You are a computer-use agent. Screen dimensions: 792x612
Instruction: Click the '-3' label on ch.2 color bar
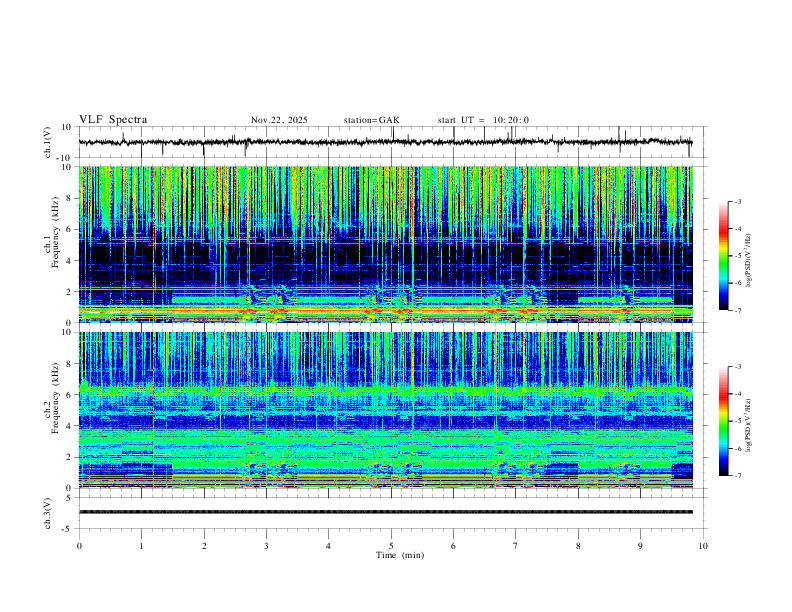[x=737, y=367]
